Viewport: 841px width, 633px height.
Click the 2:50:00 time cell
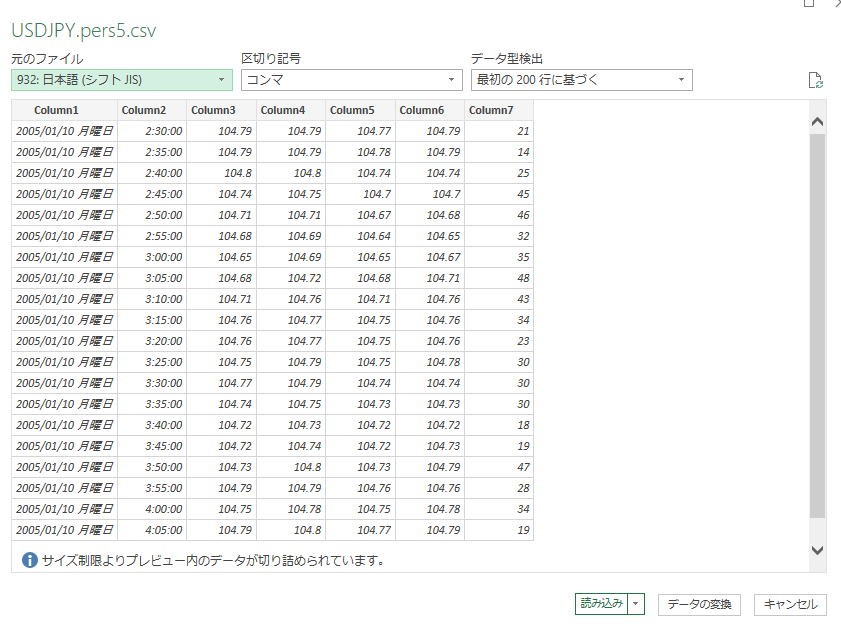point(152,215)
